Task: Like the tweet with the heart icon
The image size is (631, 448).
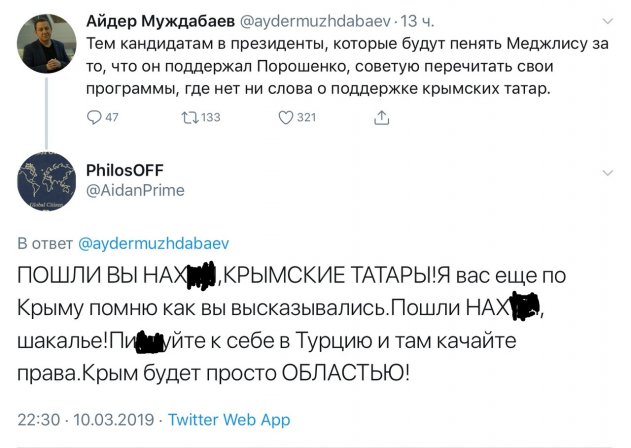Action: [285, 118]
